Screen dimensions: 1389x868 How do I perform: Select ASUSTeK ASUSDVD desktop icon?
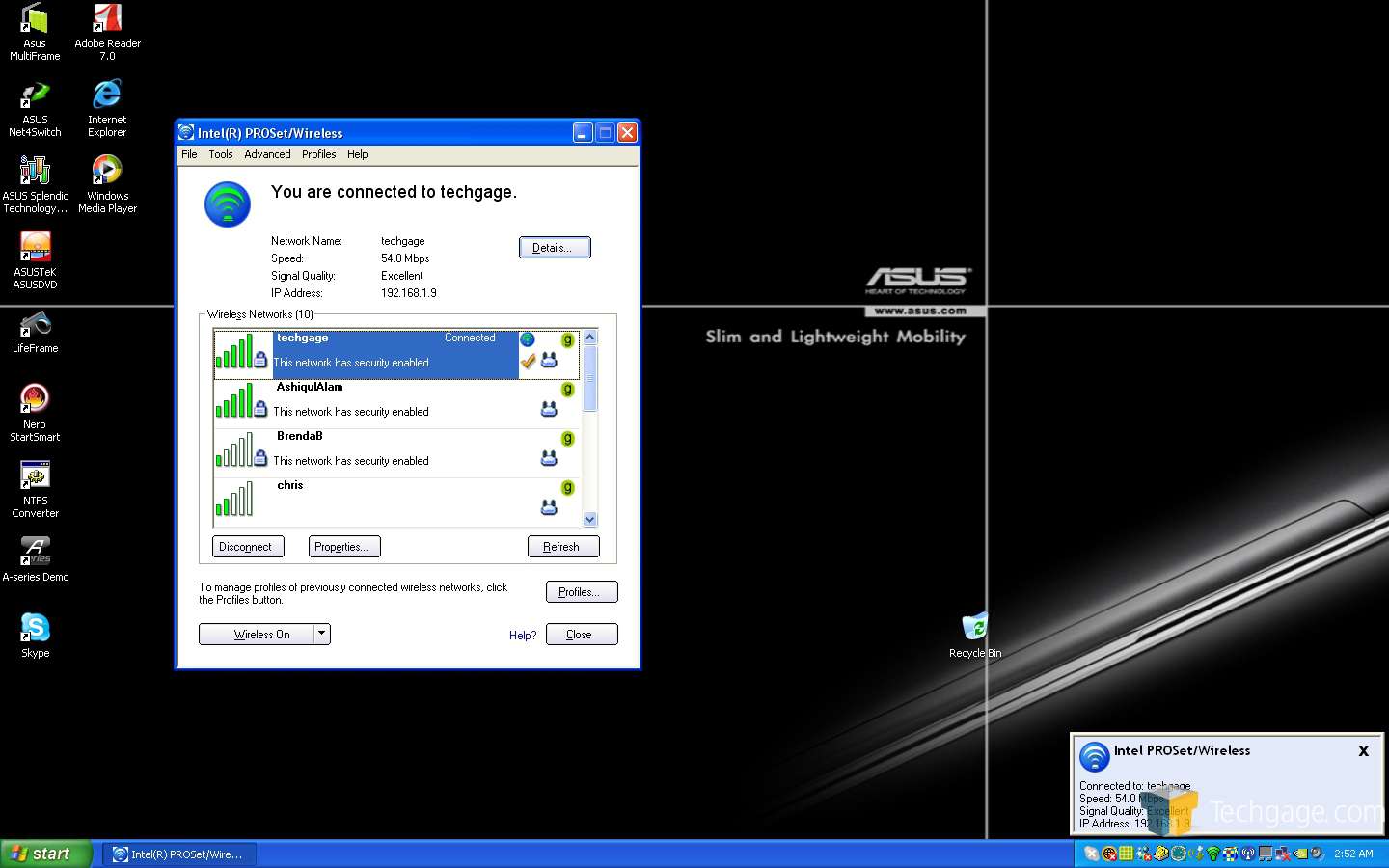[35, 261]
